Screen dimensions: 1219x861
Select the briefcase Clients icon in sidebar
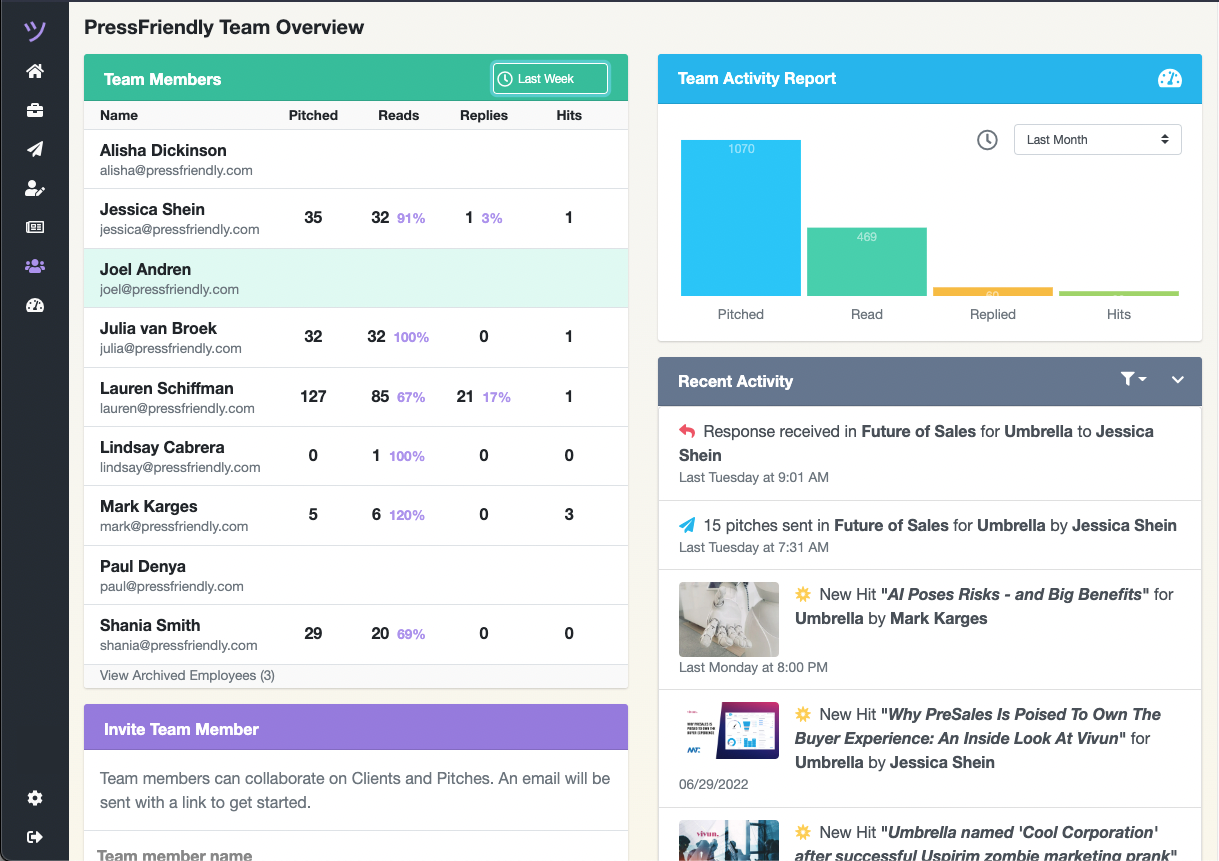(34, 110)
